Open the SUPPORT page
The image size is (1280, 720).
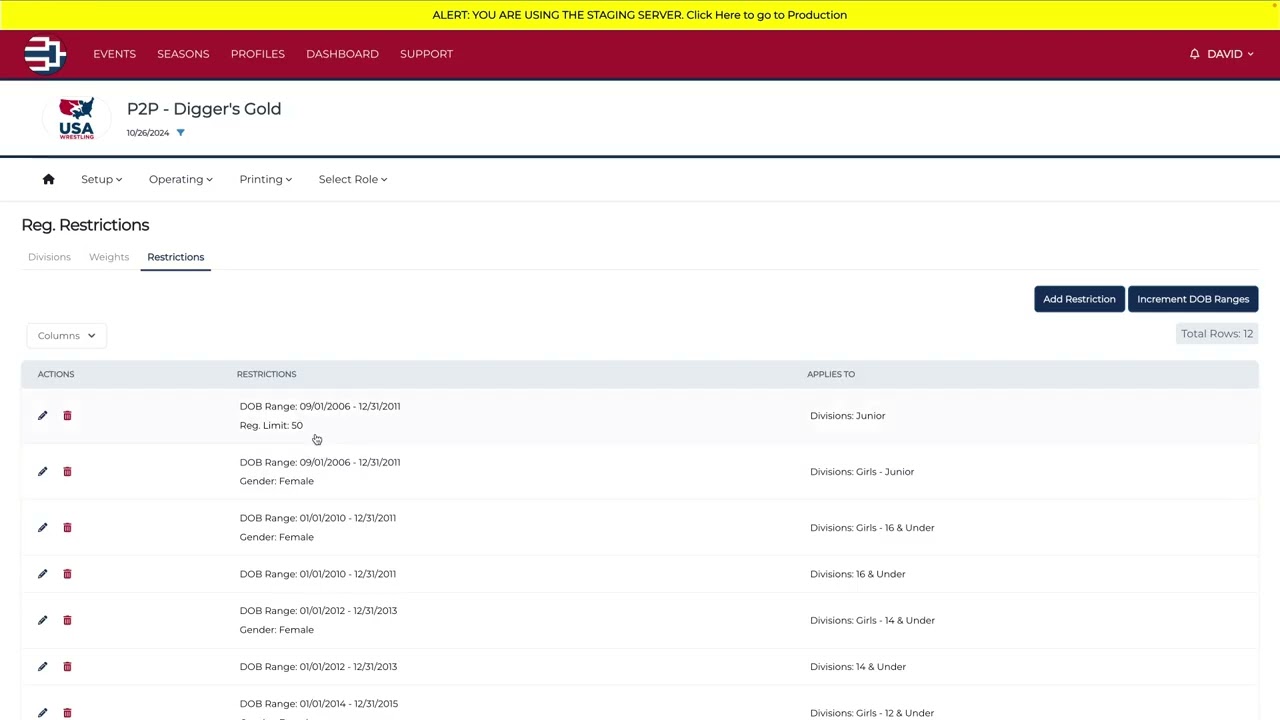(426, 54)
